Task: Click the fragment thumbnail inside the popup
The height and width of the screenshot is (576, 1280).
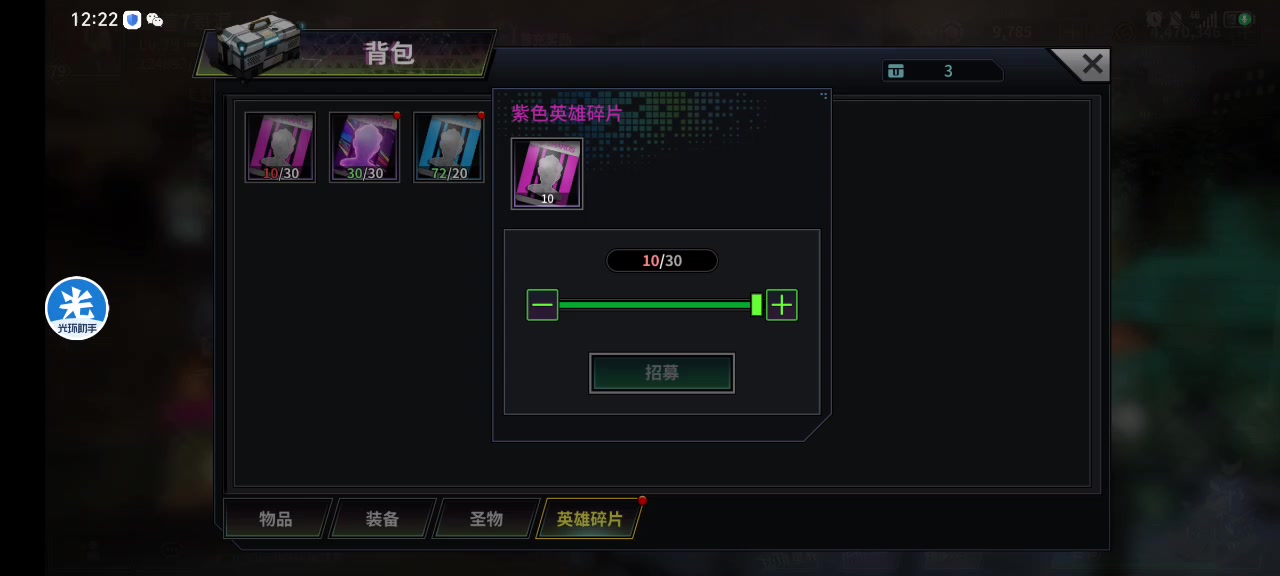Action: [547, 173]
